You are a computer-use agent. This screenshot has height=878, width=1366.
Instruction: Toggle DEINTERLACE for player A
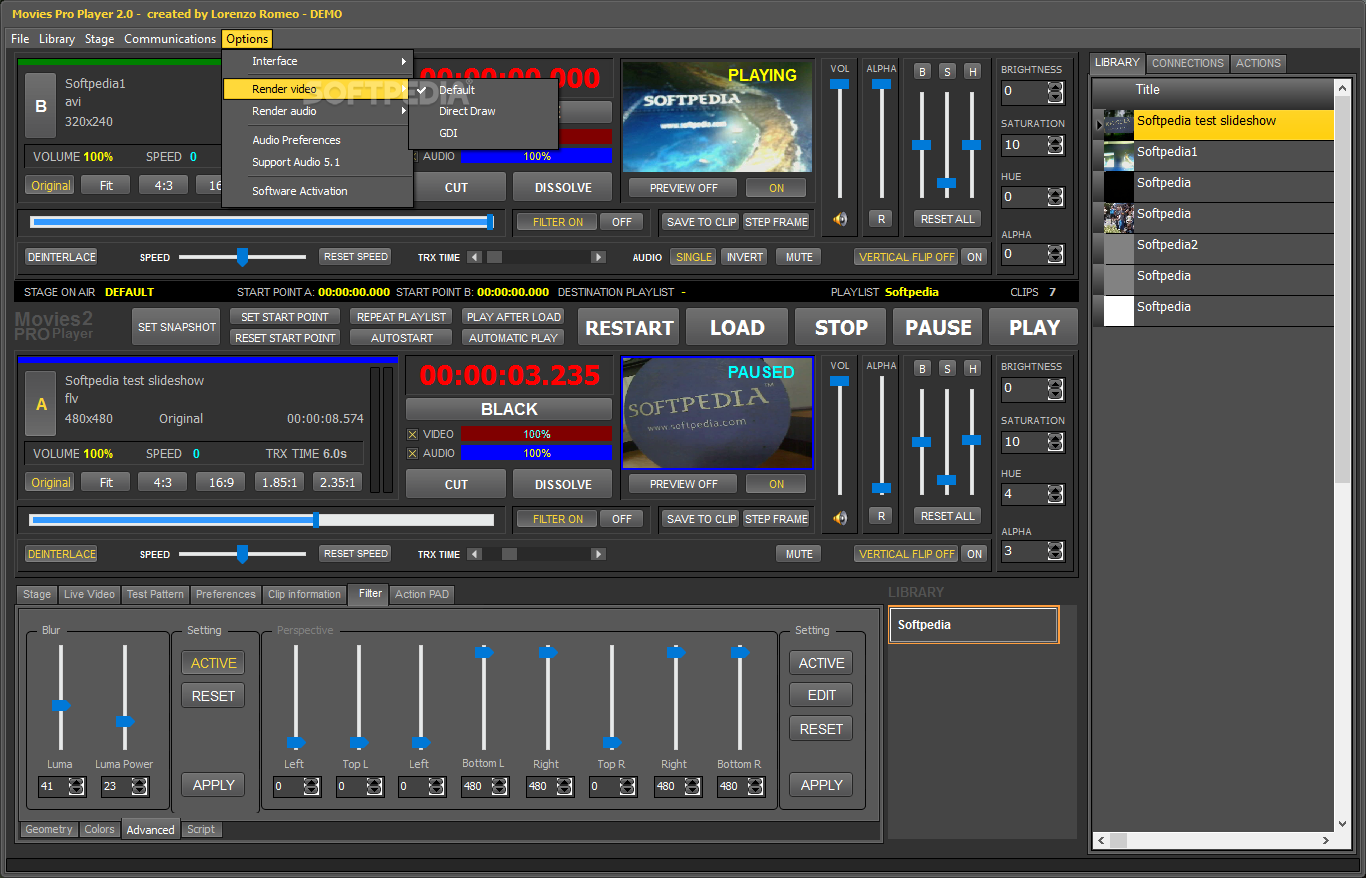tap(61, 554)
